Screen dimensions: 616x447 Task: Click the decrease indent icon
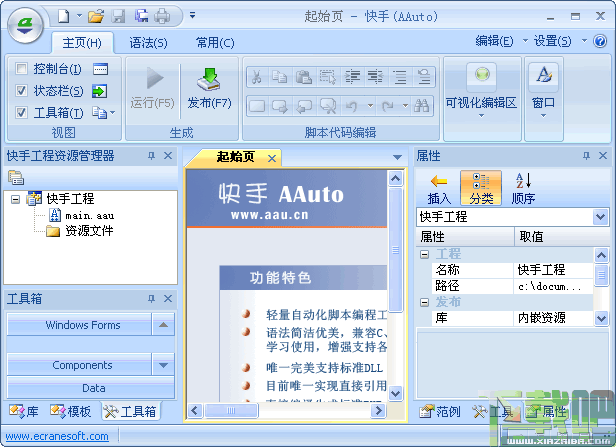tap(376, 77)
